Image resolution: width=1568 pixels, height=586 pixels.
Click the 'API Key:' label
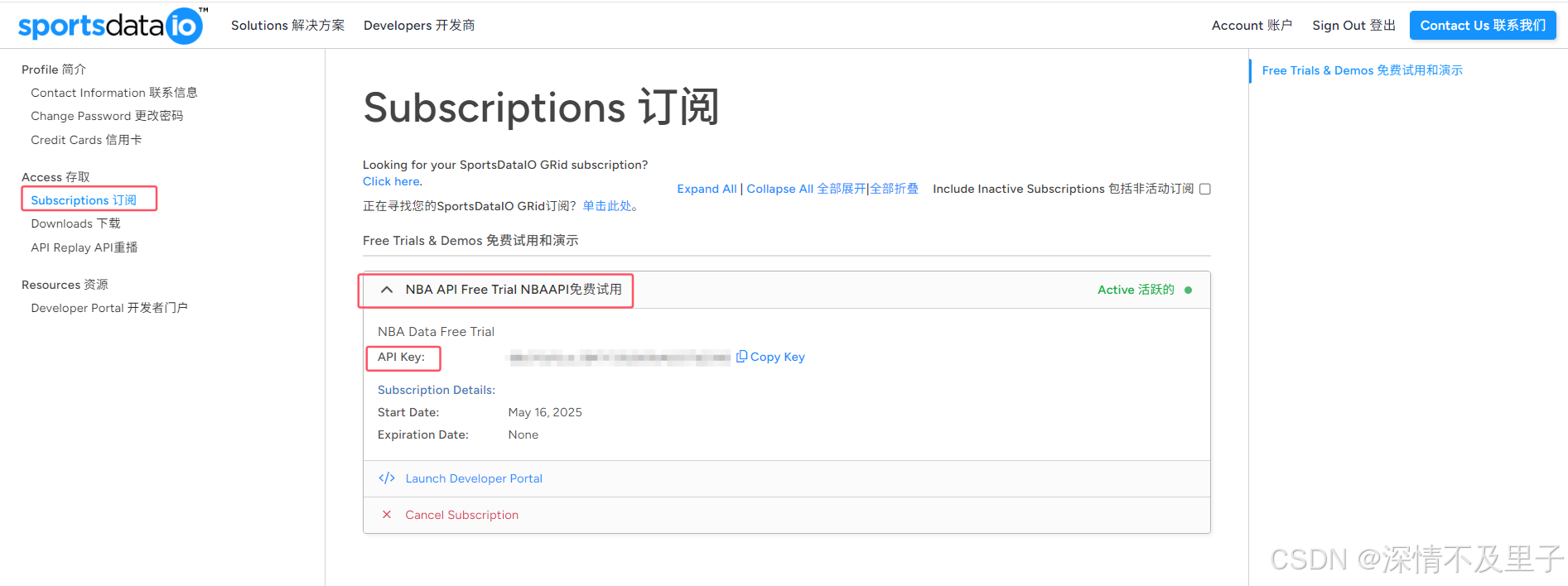tap(401, 357)
